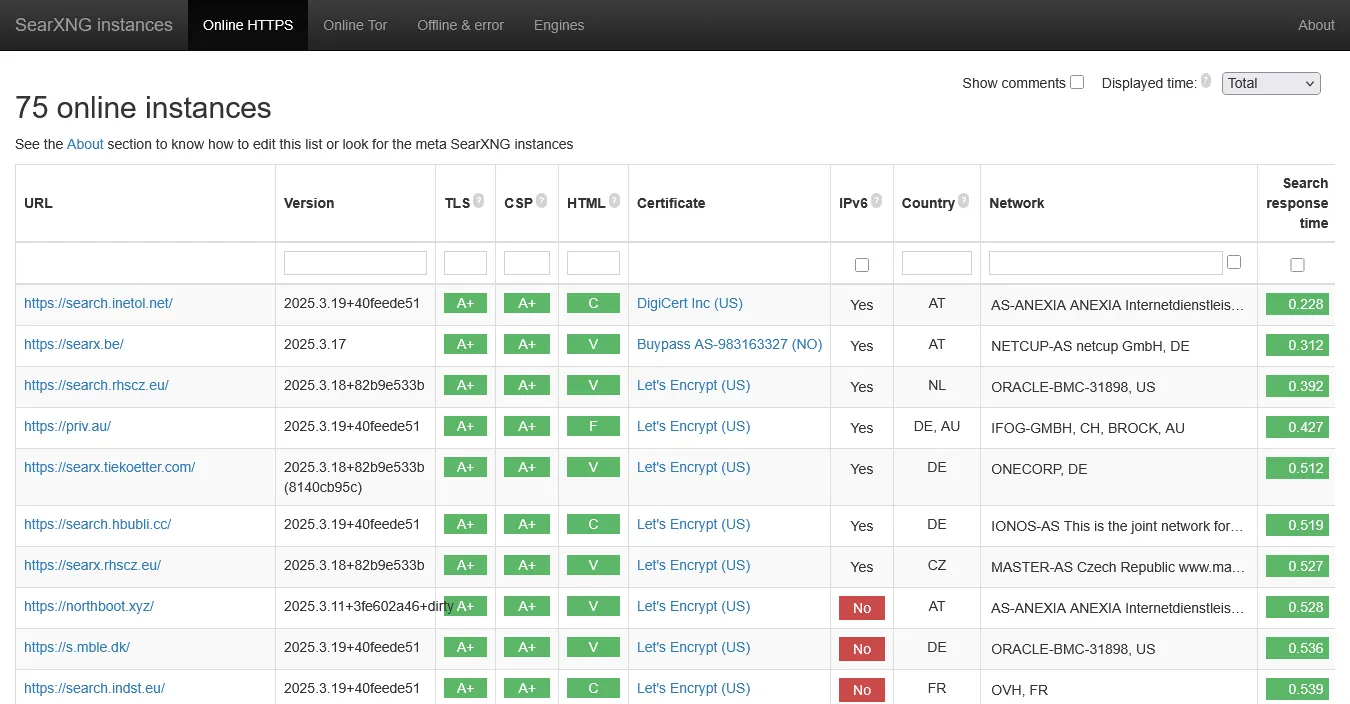The height and width of the screenshot is (704, 1350).
Task: Open https://northboot.xyz/ instance link
Action: pos(89,606)
